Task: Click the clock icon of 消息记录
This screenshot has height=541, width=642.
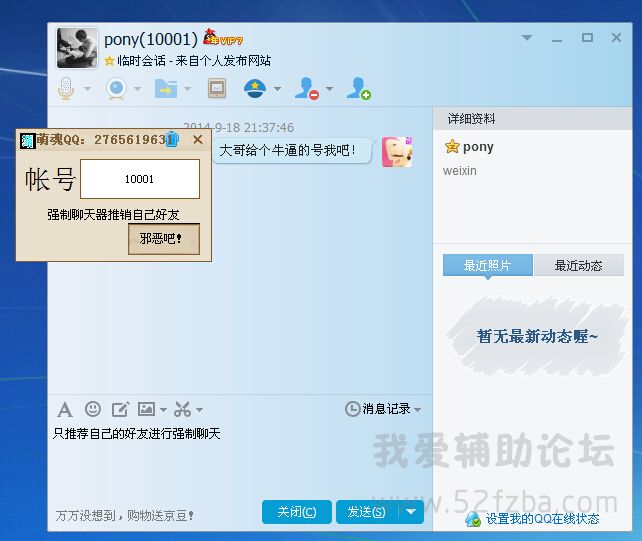Action: (352, 409)
